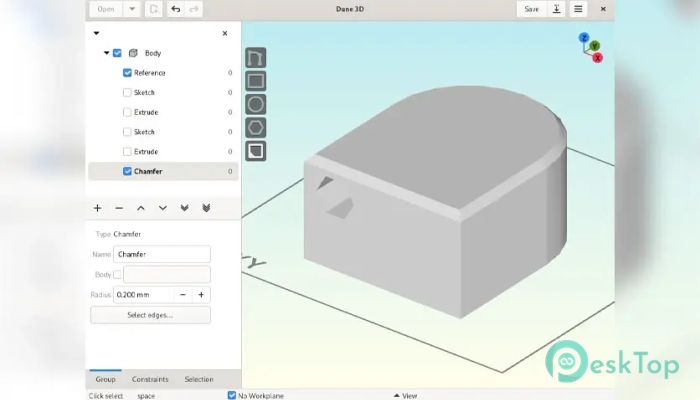
Task: Click the Save button
Action: [531, 9]
